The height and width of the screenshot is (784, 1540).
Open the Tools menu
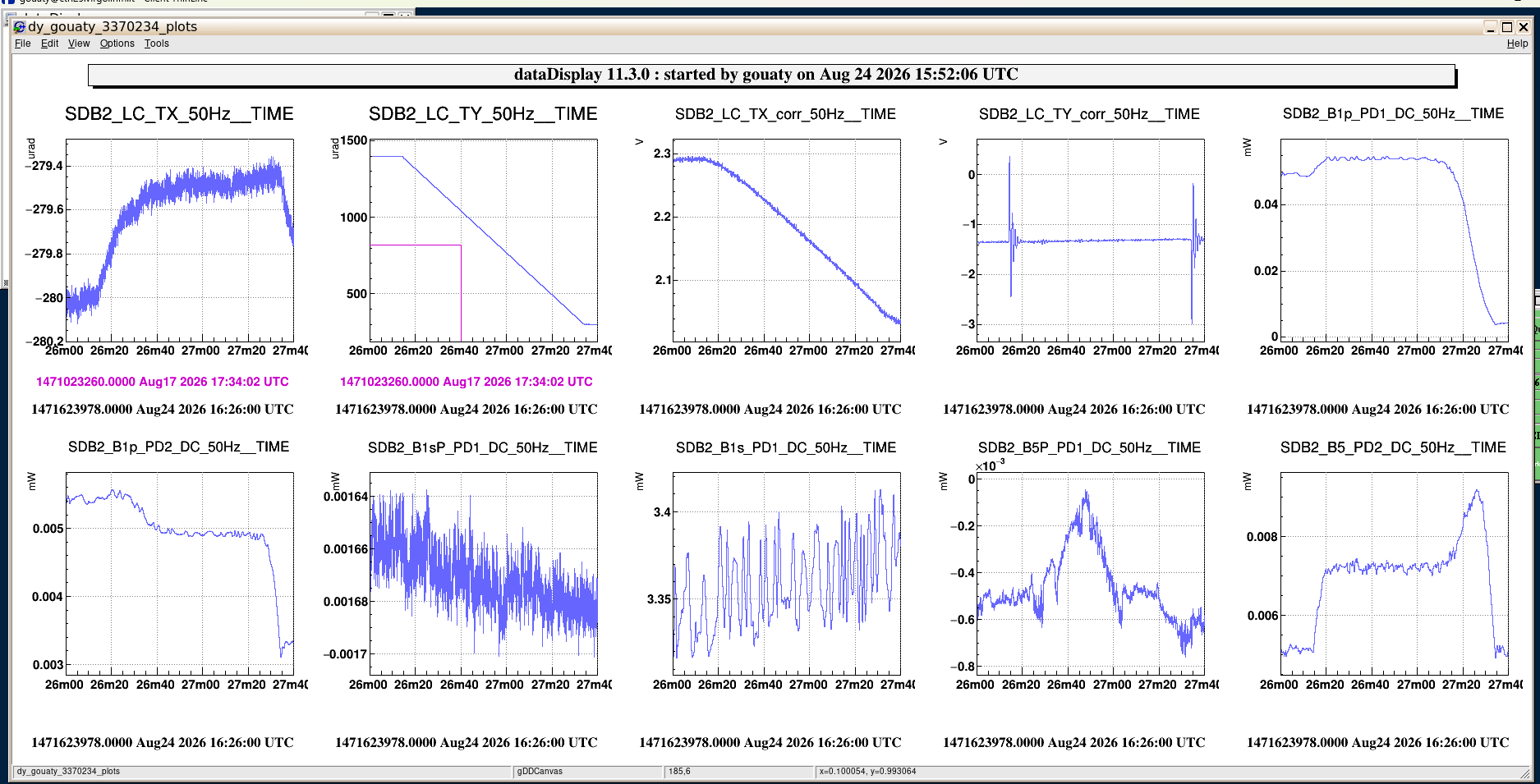pyautogui.click(x=156, y=44)
